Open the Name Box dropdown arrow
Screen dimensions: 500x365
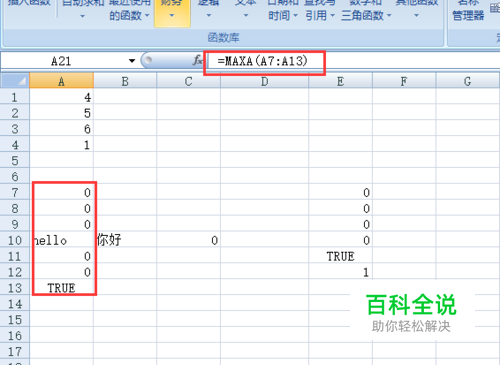(132, 61)
